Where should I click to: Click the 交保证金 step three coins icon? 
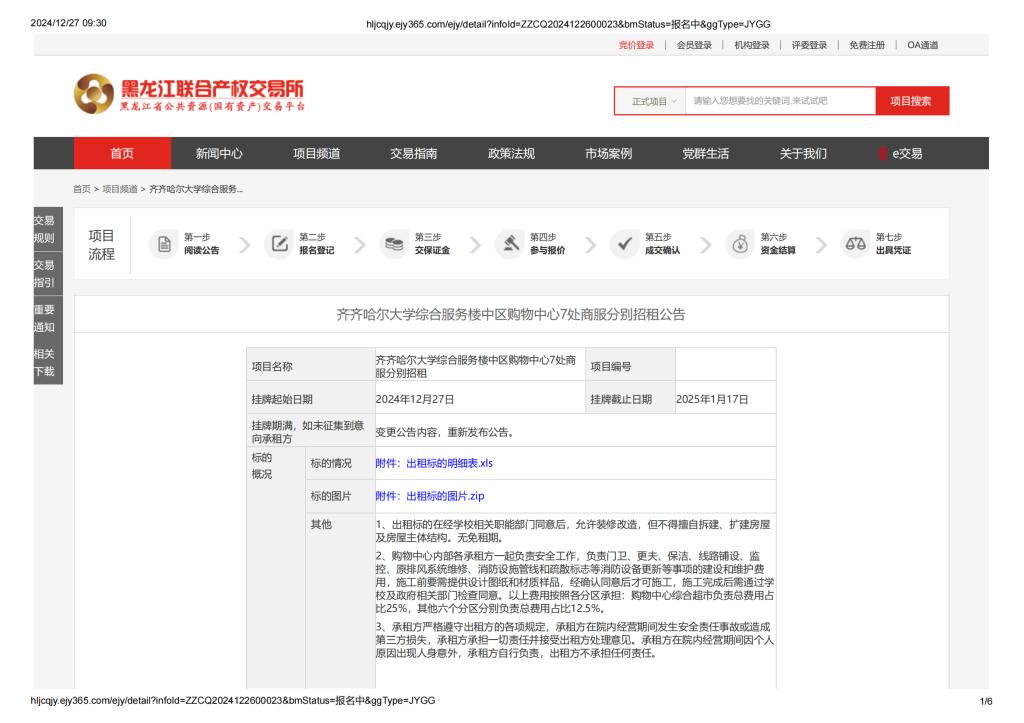[394, 244]
